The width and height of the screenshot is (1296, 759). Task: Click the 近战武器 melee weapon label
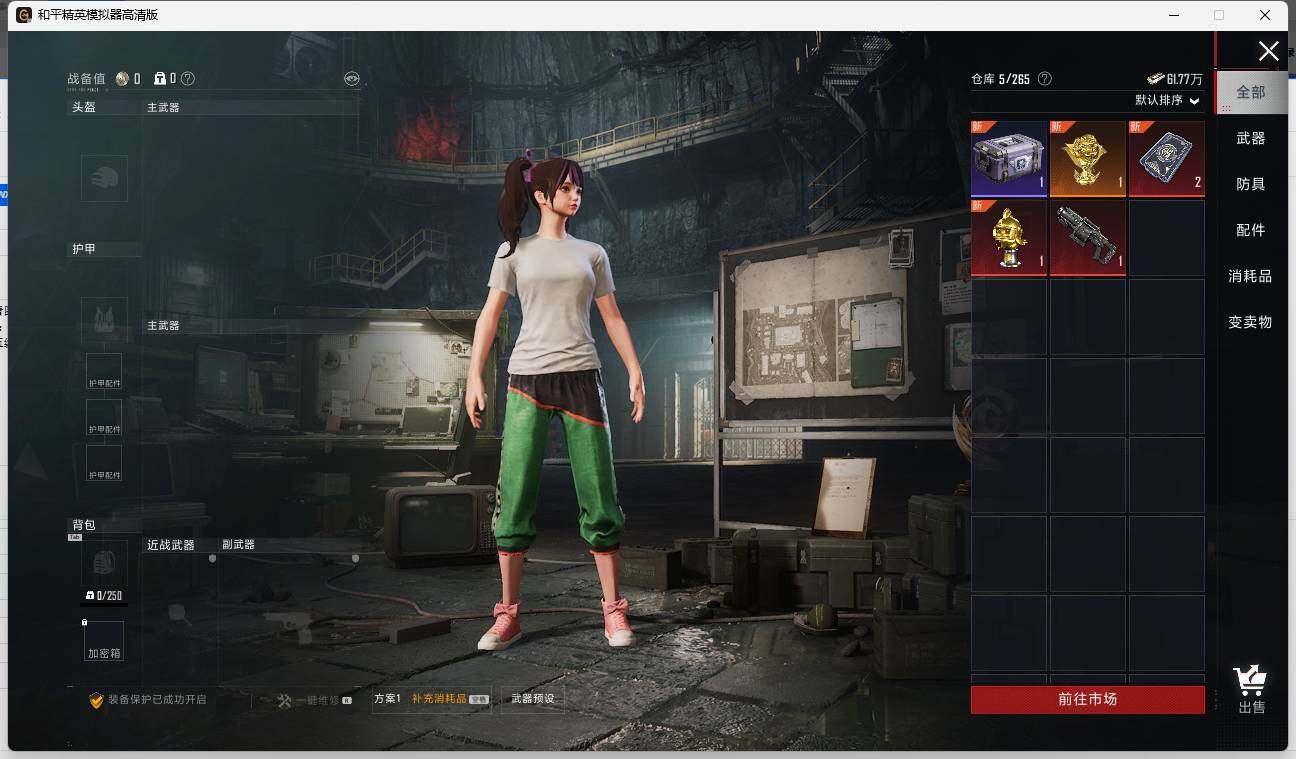pyautogui.click(x=171, y=545)
